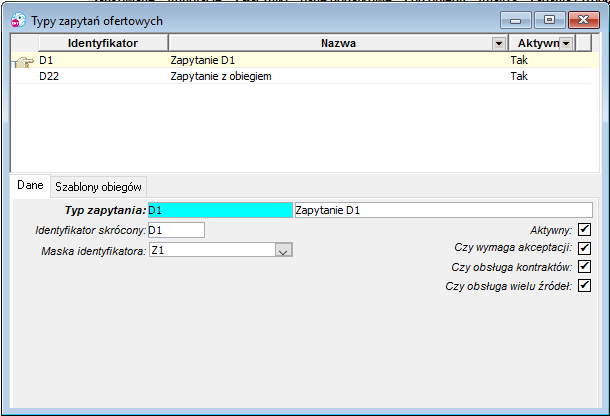Maximize the Typy zapytań ofertowych window
The width and height of the screenshot is (610, 416).
pos(549,20)
